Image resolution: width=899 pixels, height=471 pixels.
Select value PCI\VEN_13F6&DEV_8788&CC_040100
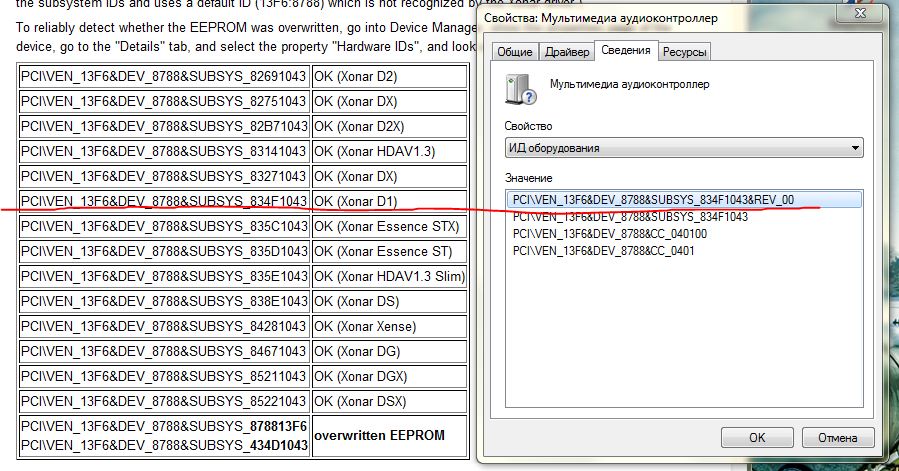609,234
